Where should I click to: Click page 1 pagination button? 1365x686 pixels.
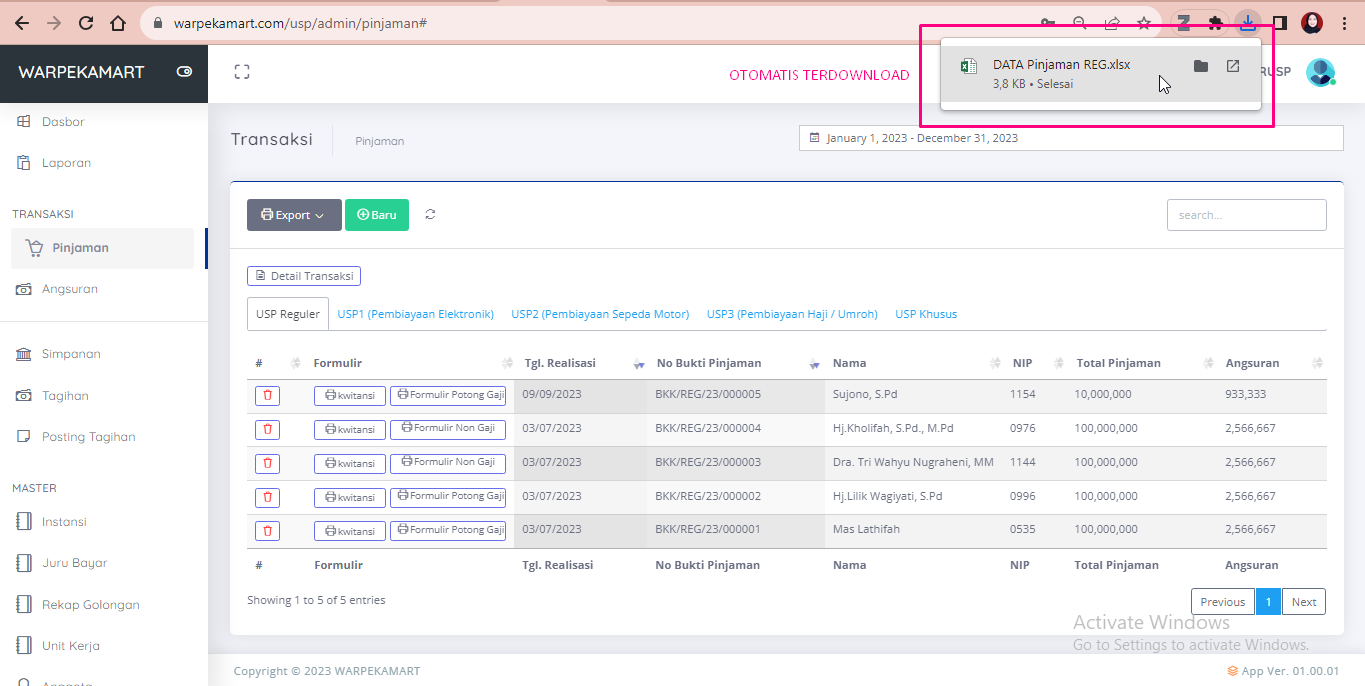(x=1268, y=601)
